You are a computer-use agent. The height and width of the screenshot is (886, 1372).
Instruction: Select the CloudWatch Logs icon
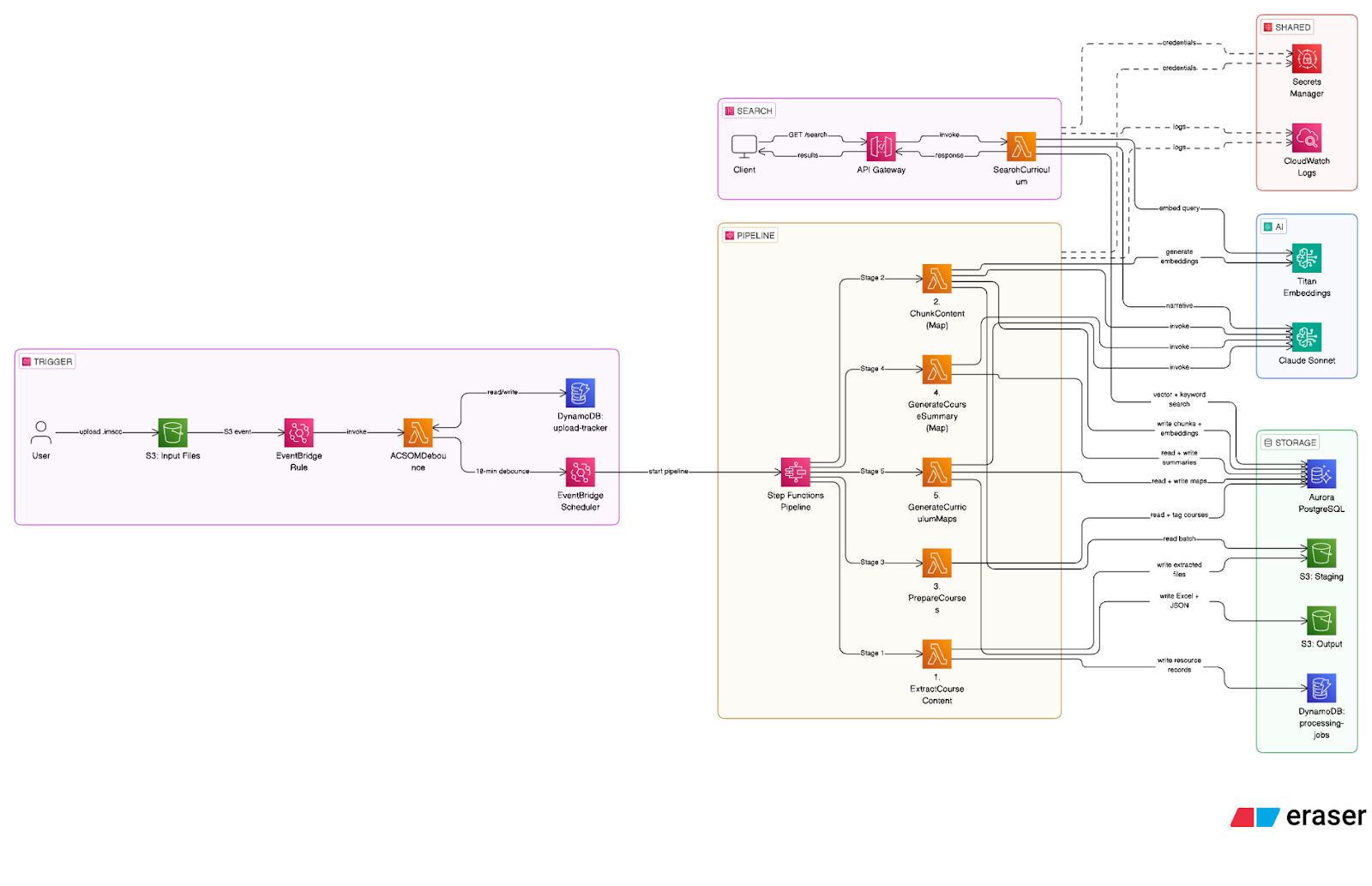1306,138
